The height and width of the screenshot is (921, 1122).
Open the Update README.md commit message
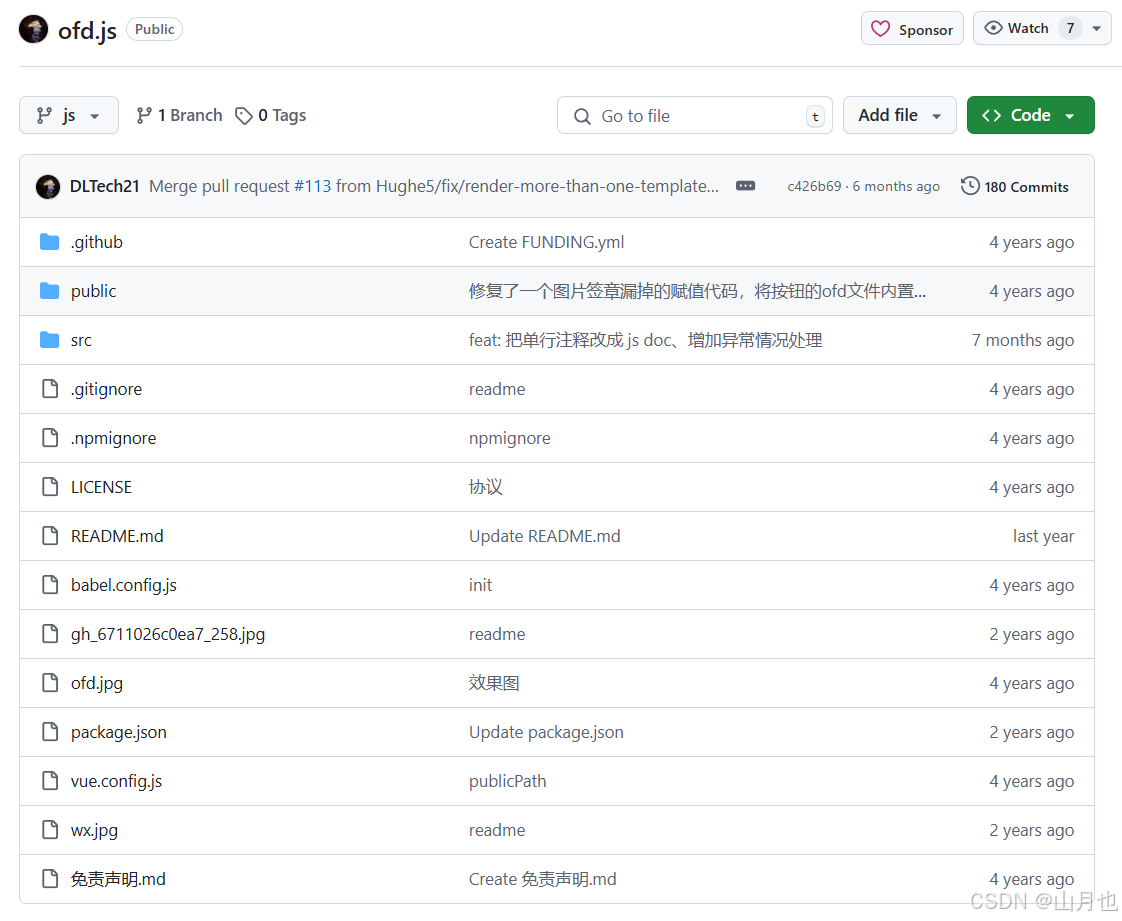(545, 536)
